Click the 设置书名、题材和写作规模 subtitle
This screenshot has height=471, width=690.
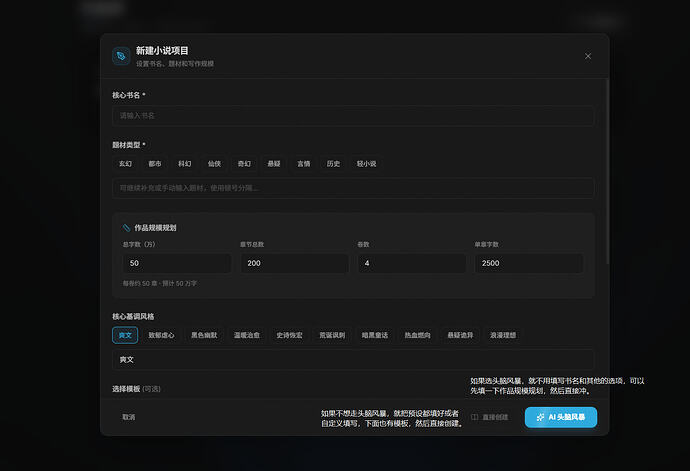pos(175,64)
